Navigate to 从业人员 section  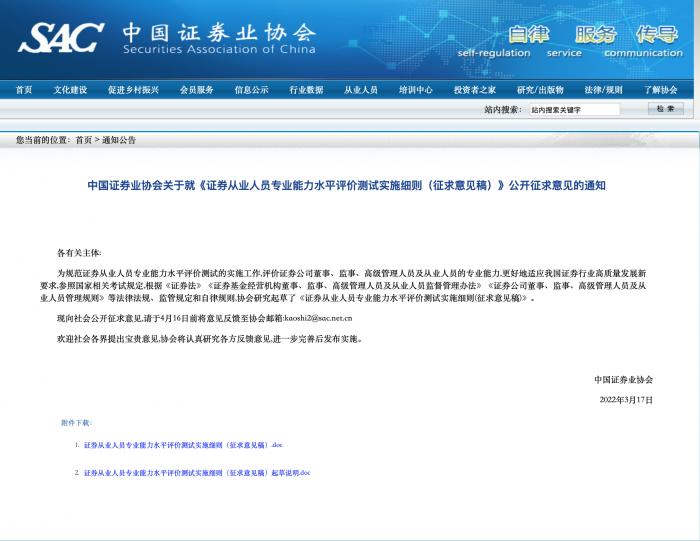click(x=361, y=90)
